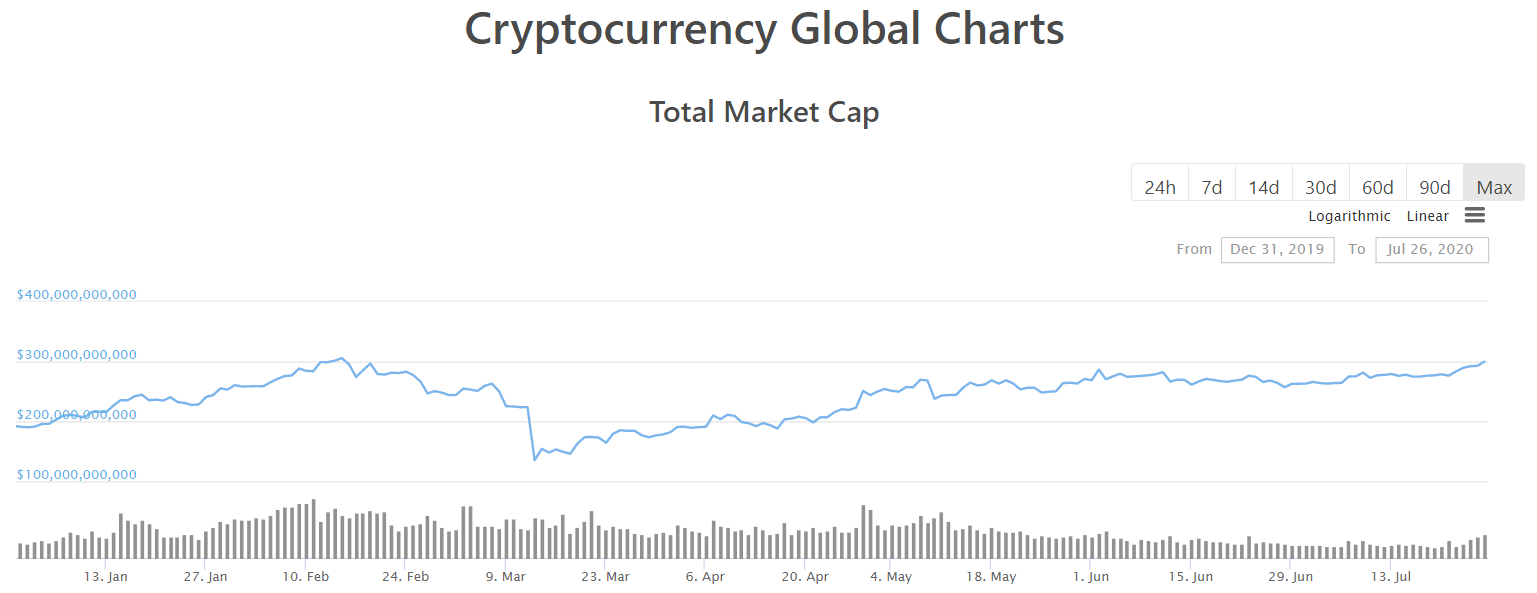Viewport: 1537px width, 593px height.
Task: Select the 90d time range
Action: pos(1435,187)
